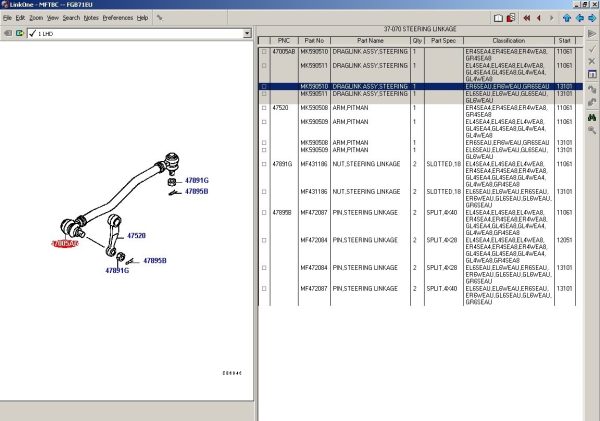Image resolution: width=600 pixels, height=421 pixels.
Task: Select checkbox for MF431186 start 11061
Action: tap(264, 164)
